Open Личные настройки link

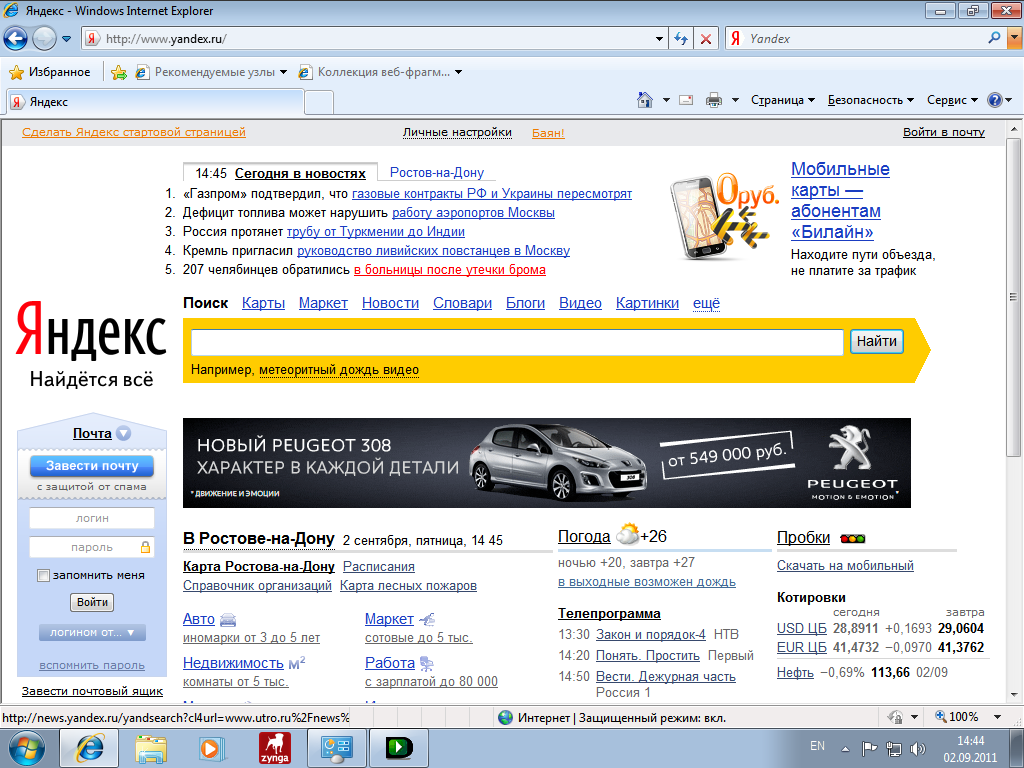click(x=457, y=132)
